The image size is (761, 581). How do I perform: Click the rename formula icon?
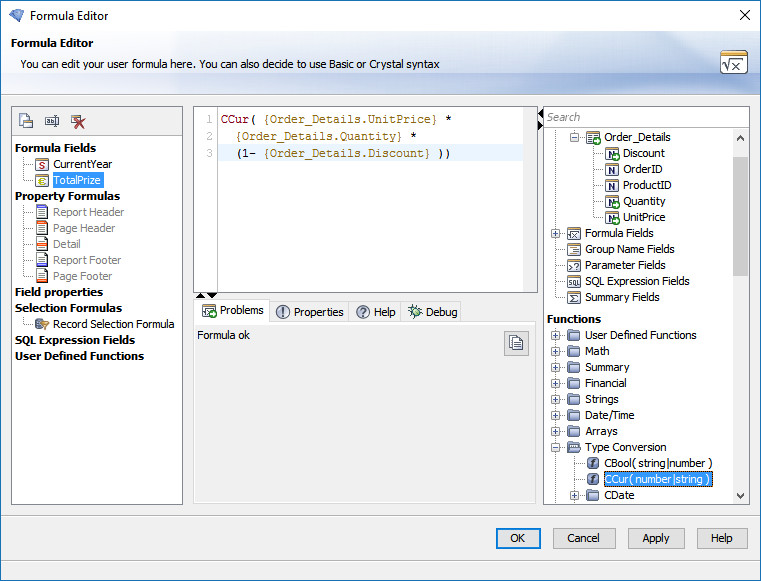pyautogui.click(x=52, y=121)
